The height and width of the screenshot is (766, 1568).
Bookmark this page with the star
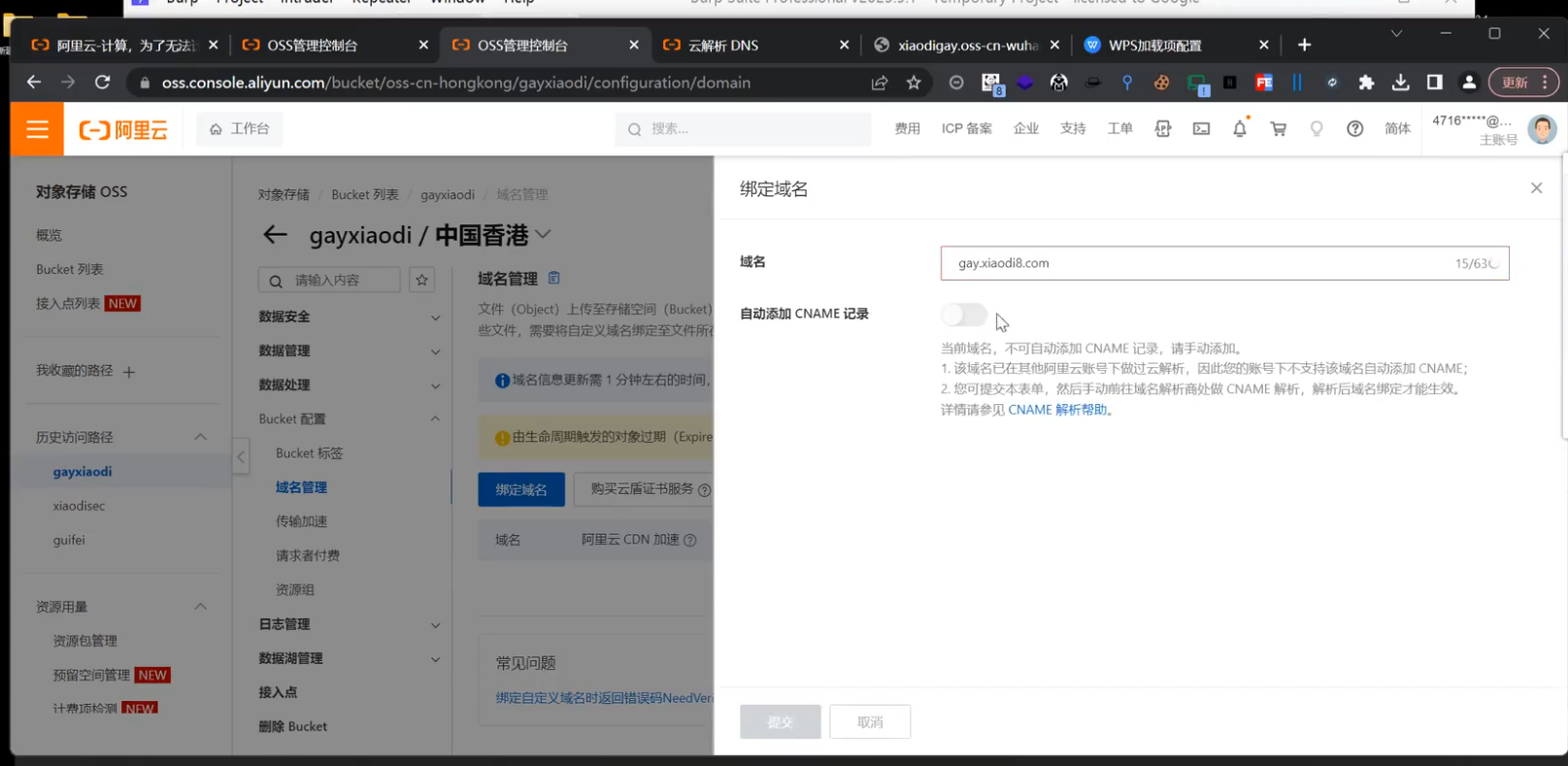[x=914, y=83]
